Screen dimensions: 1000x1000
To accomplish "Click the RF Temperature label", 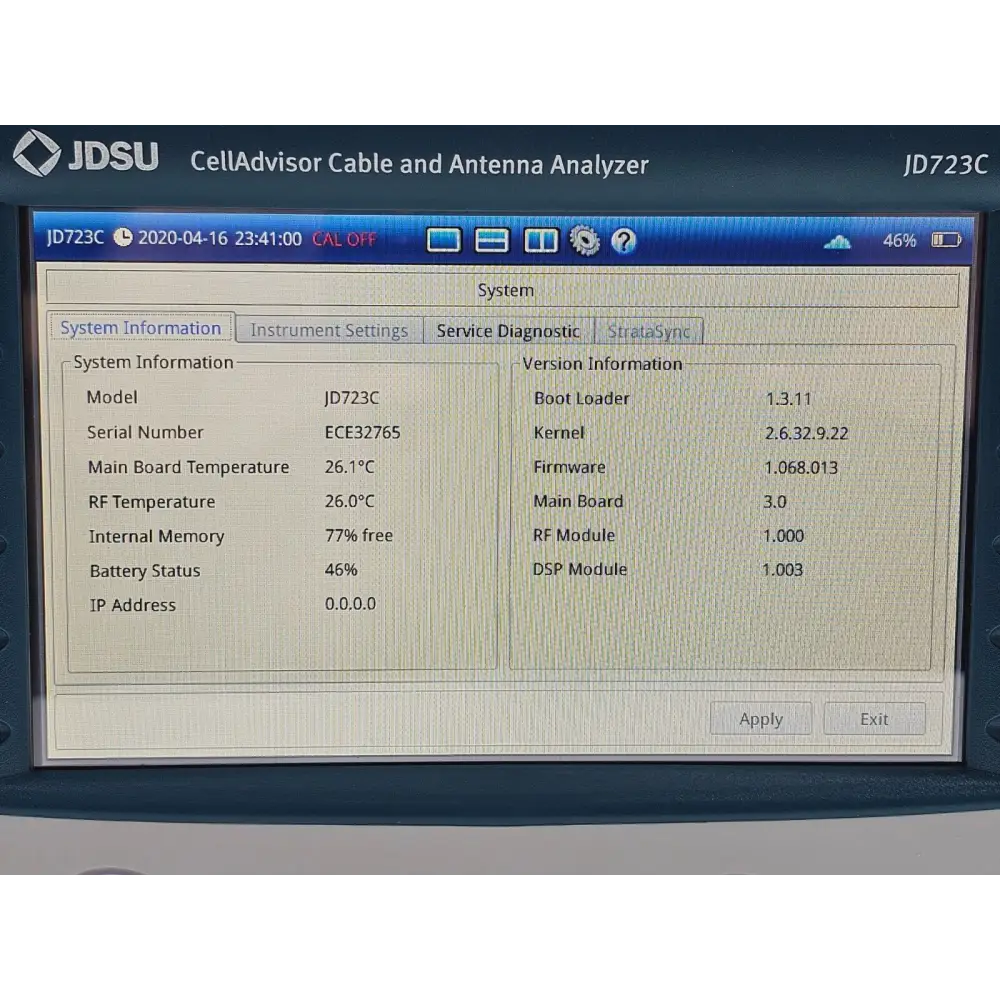I will click(x=152, y=502).
